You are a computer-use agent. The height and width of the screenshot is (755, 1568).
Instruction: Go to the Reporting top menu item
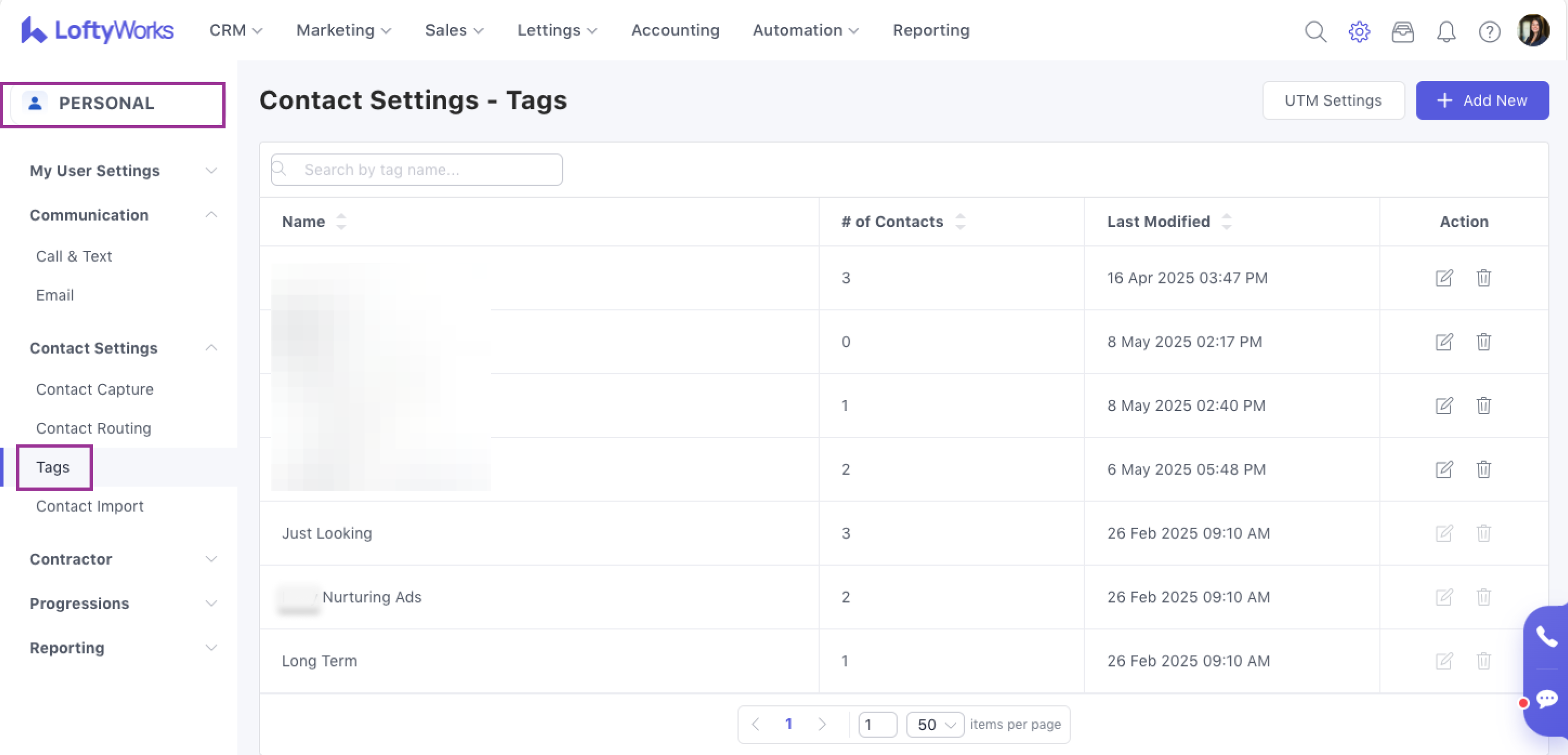[931, 30]
